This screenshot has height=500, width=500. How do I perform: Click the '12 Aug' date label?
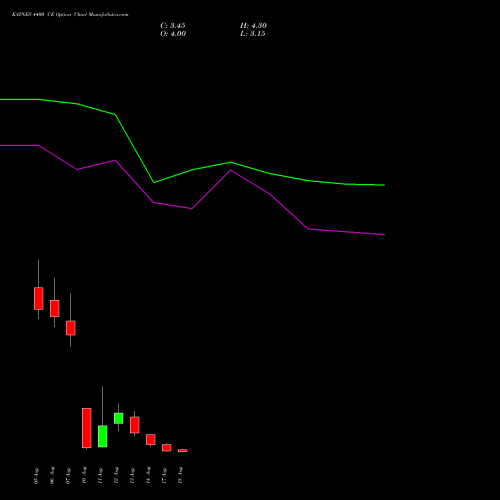[x=116, y=476]
